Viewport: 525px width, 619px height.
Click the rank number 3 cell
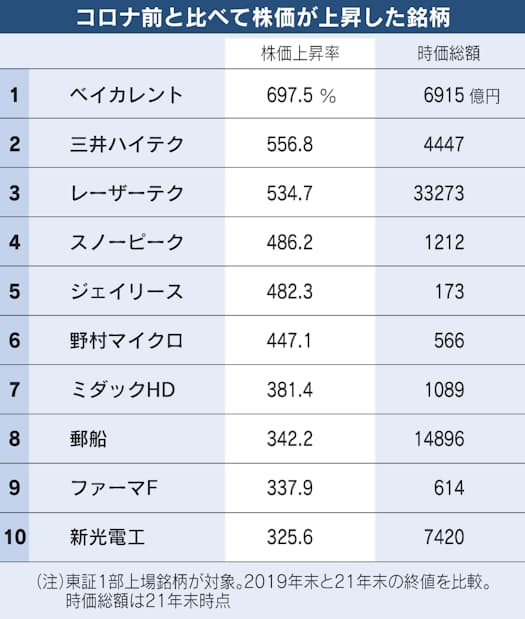(15, 193)
